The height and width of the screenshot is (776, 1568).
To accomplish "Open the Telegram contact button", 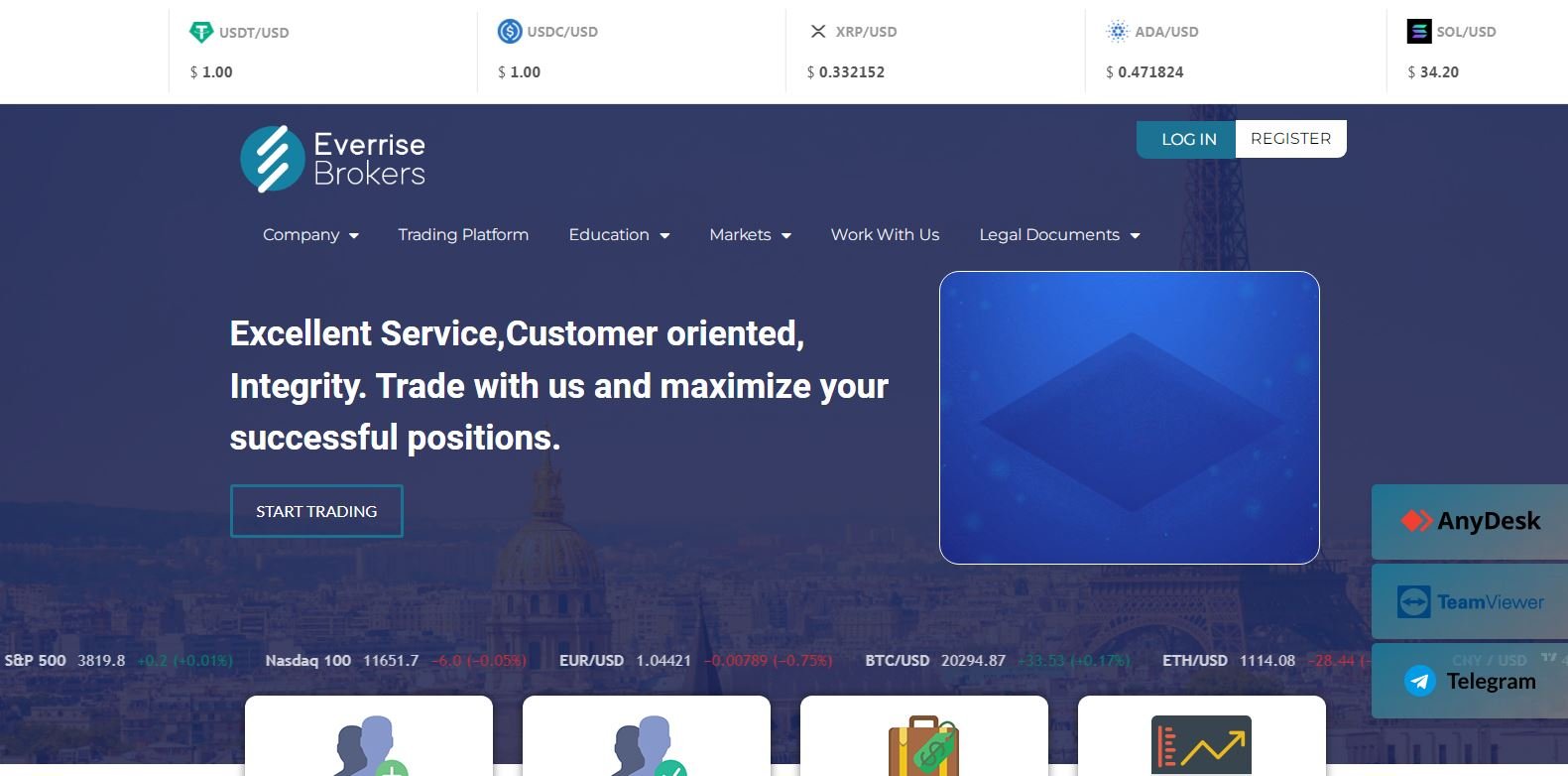I will click(x=1470, y=681).
